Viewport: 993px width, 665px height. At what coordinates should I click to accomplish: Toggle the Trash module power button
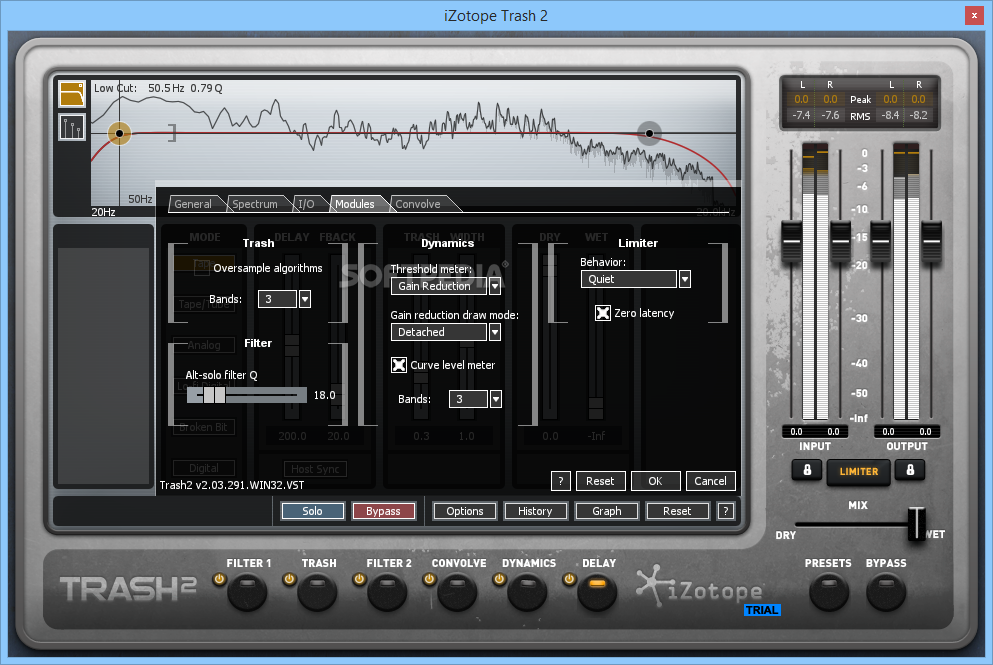click(x=289, y=578)
